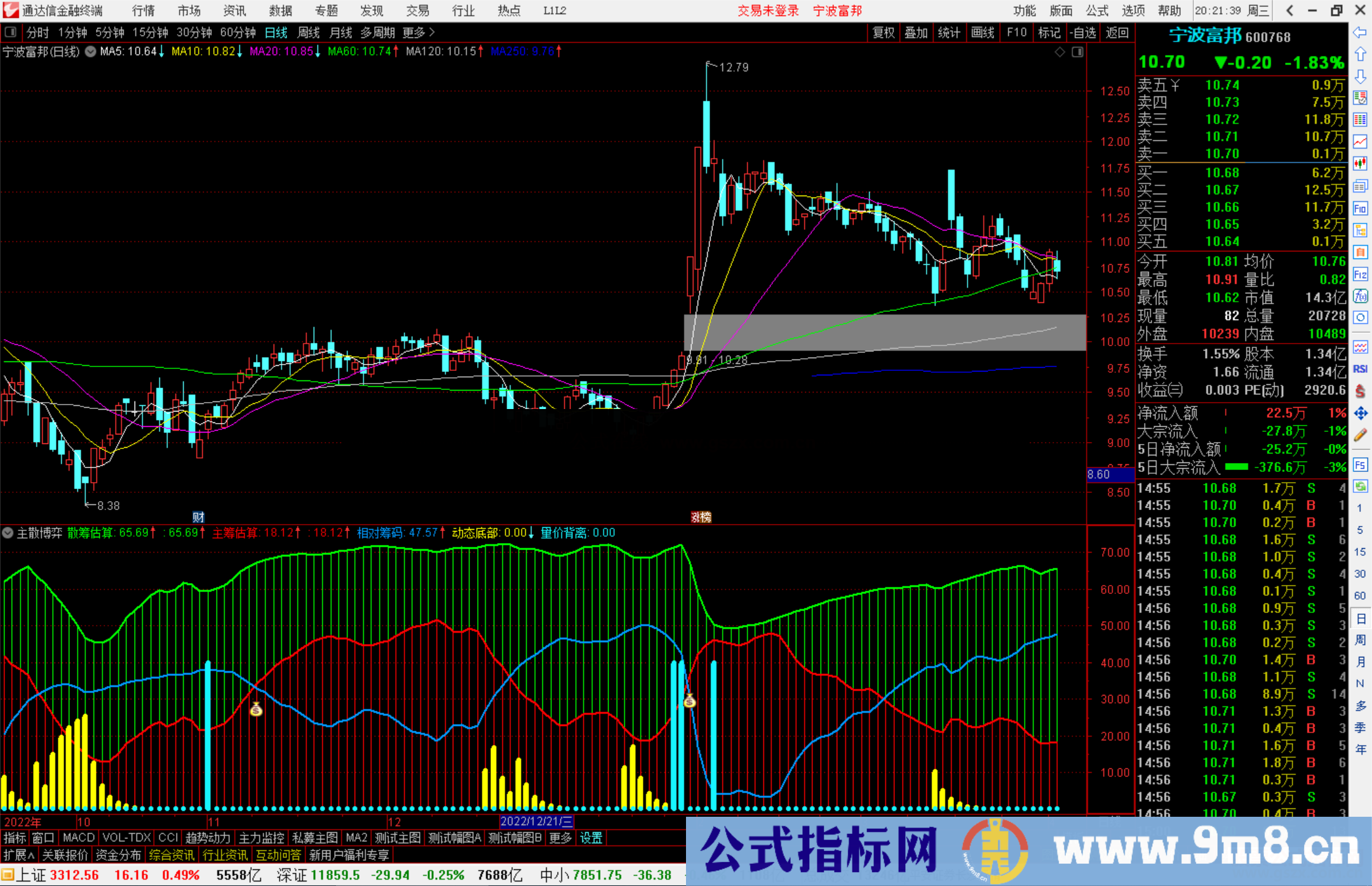Switch to the MACD indicator tab
Screen dimensions: 1372x886
coord(78,838)
